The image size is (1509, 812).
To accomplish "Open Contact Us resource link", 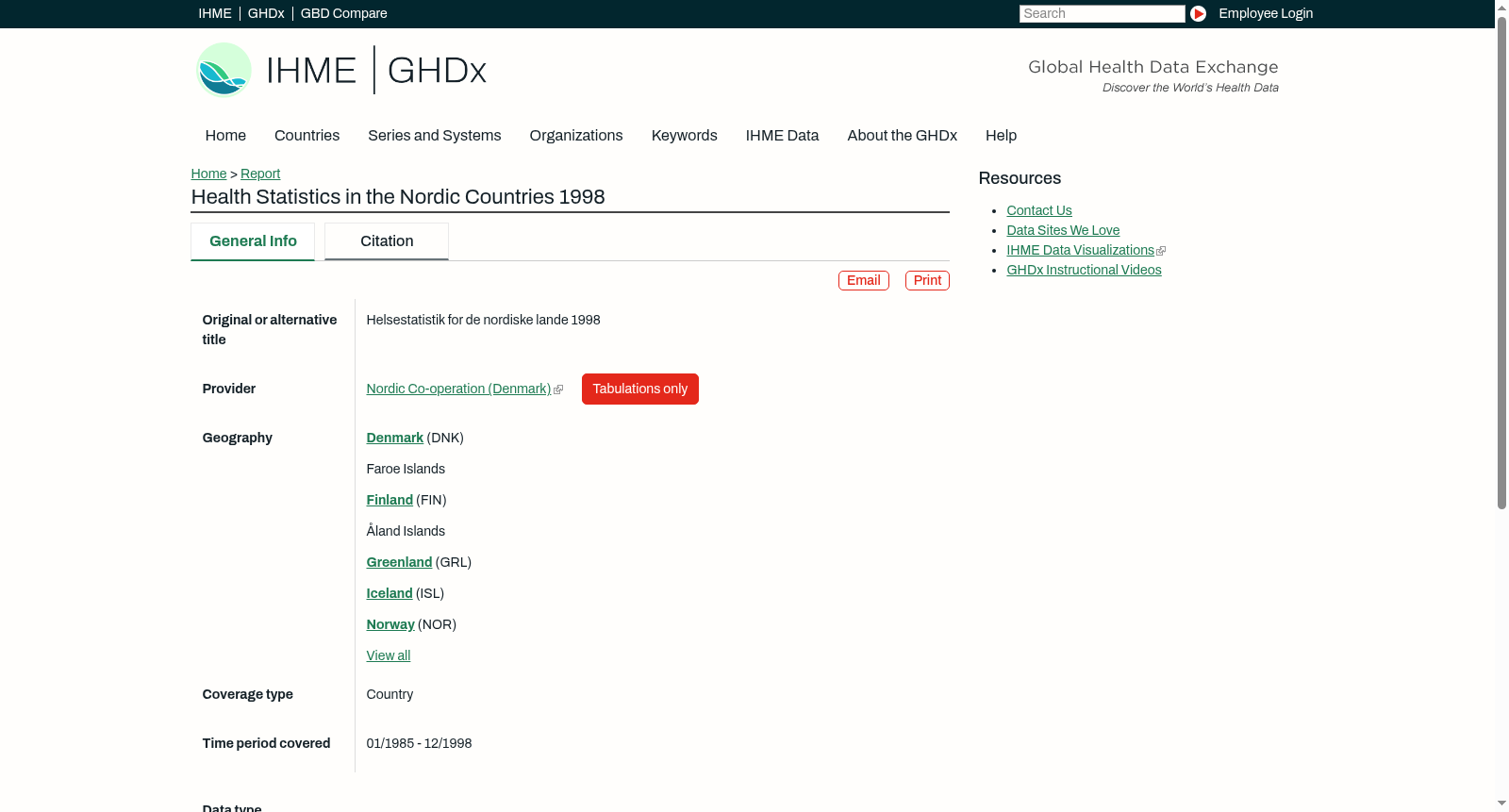I will [1039, 210].
